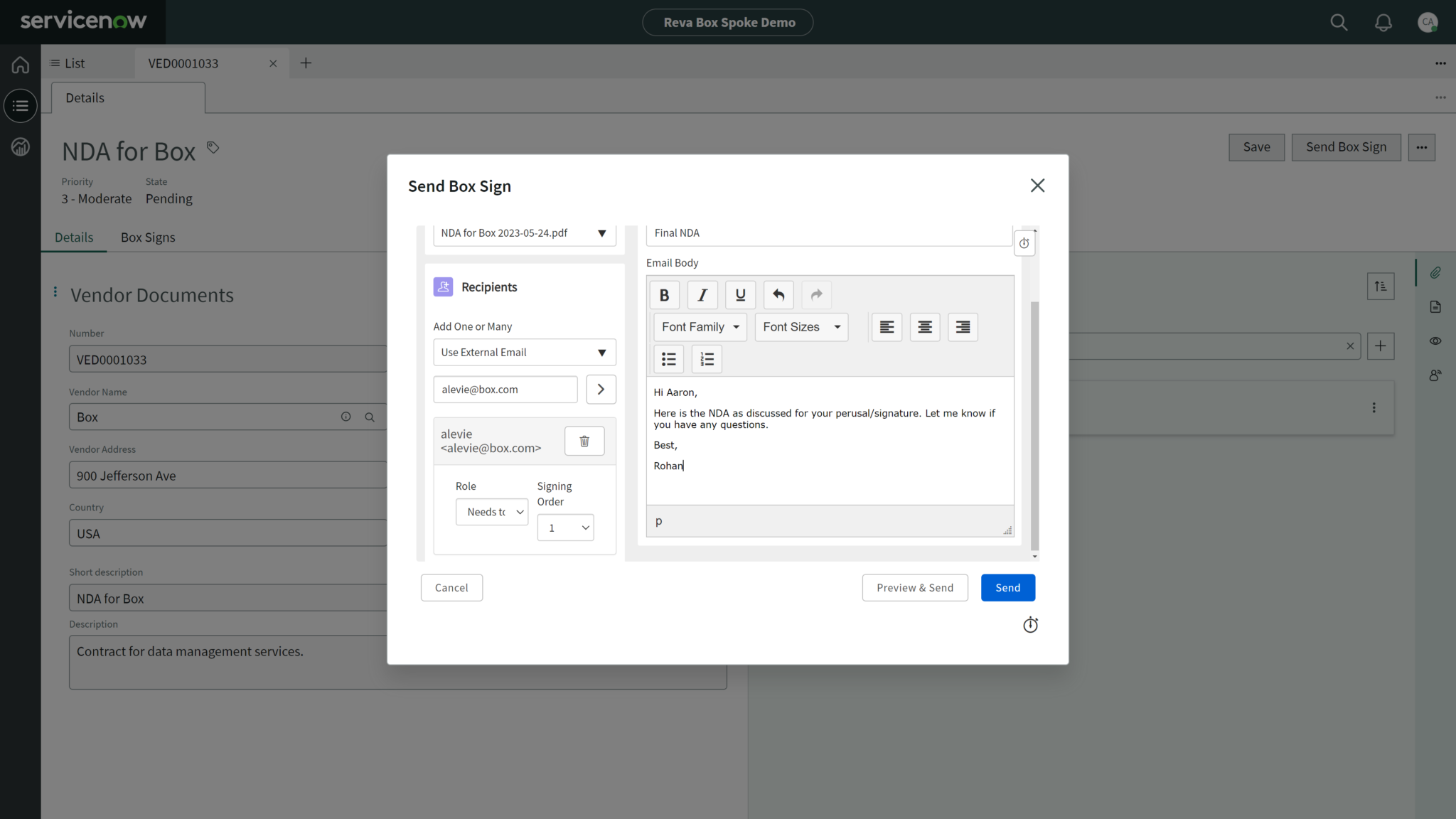The height and width of the screenshot is (819, 1456).
Task: Delete recipient alevie with trash icon
Action: tap(584, 441)
